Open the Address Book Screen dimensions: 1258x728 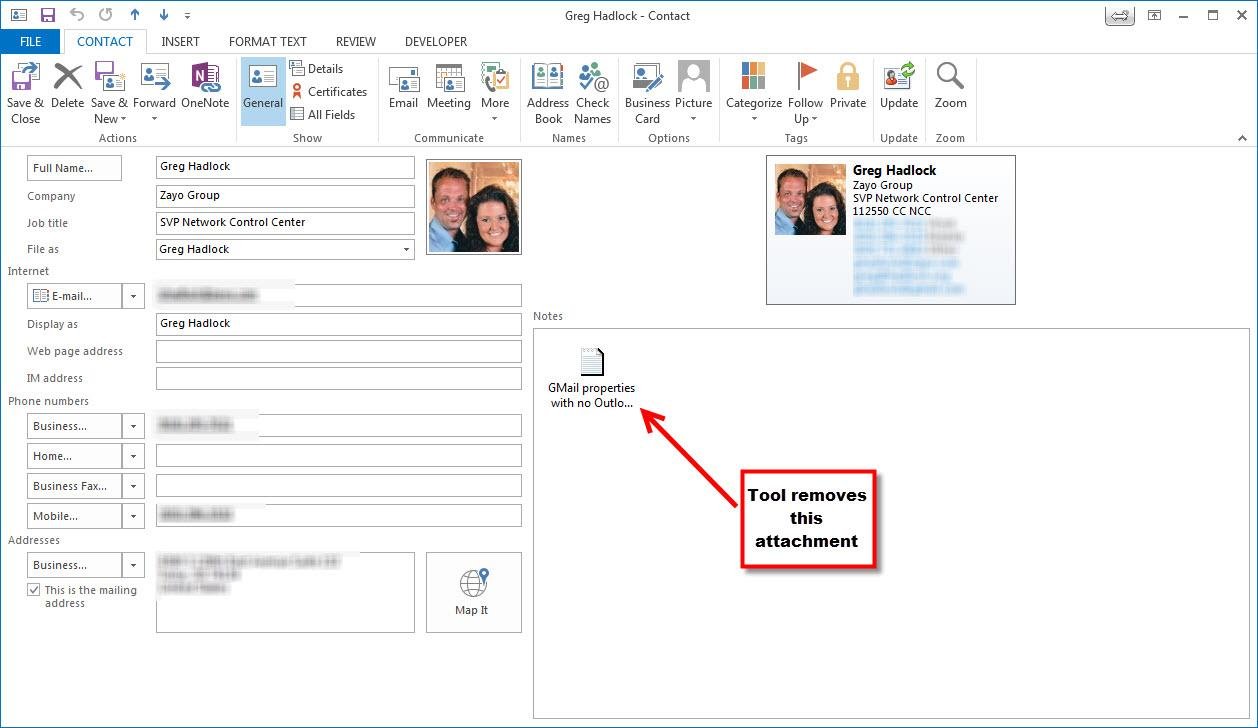pos(548,93)
